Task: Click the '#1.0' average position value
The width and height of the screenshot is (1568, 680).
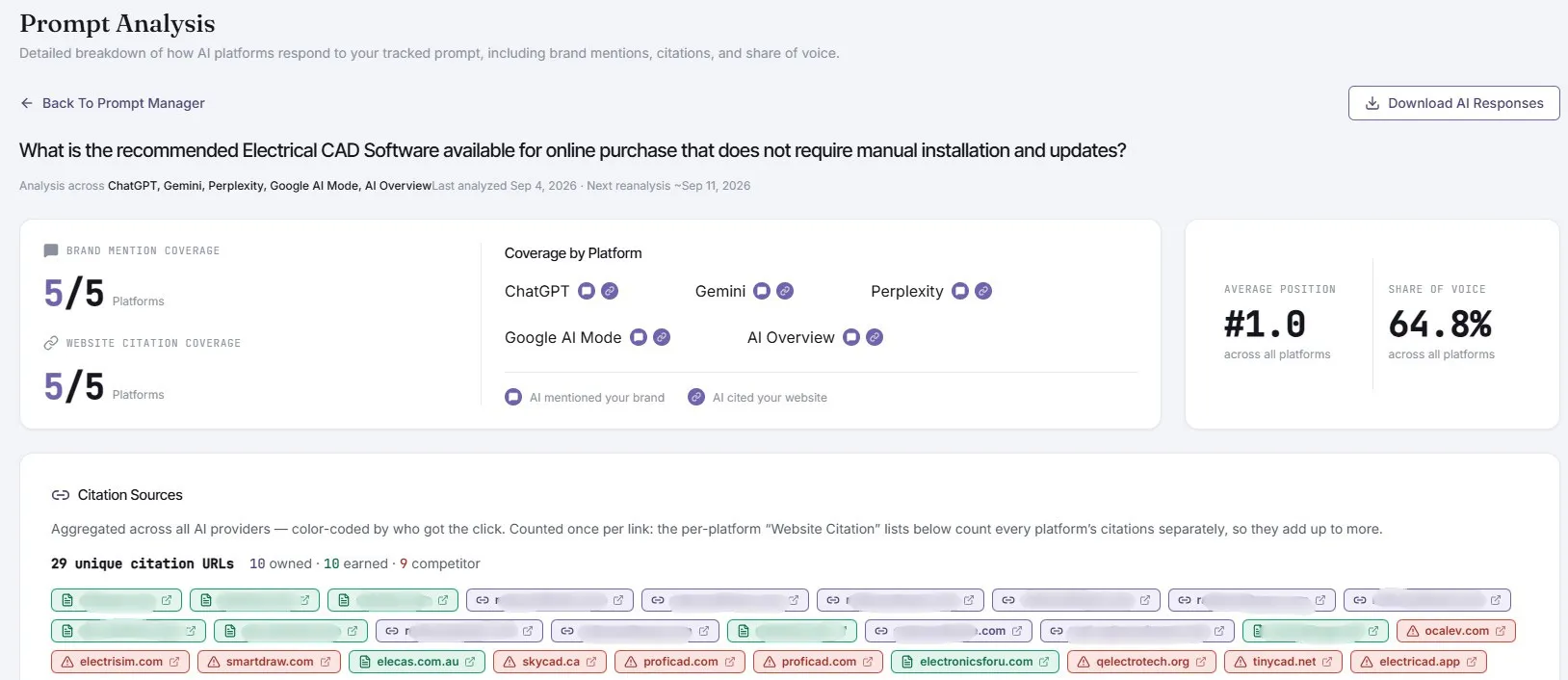Action: click(x=1265, y=325)
